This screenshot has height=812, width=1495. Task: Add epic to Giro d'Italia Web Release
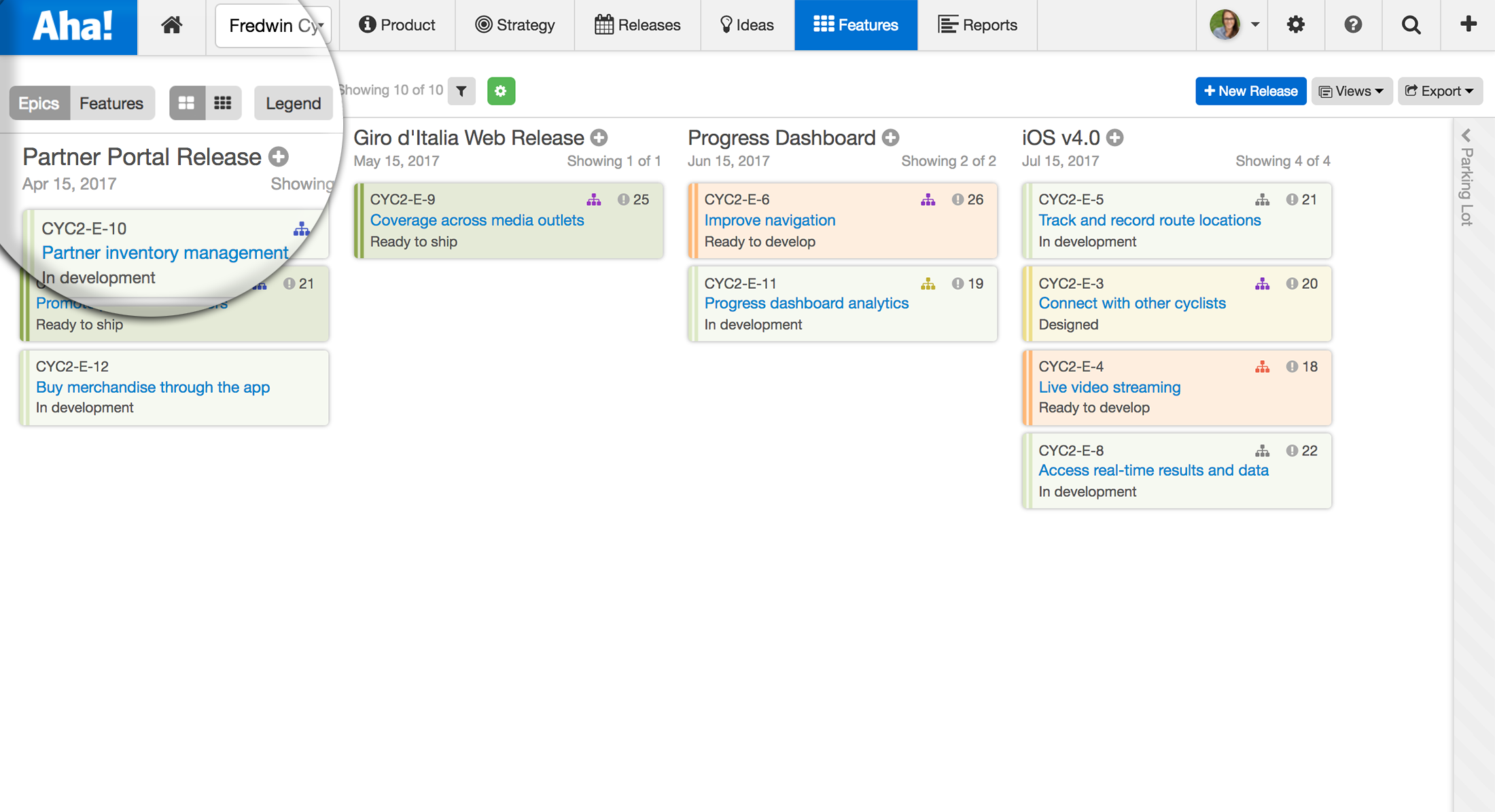click(x=599, y=138)
